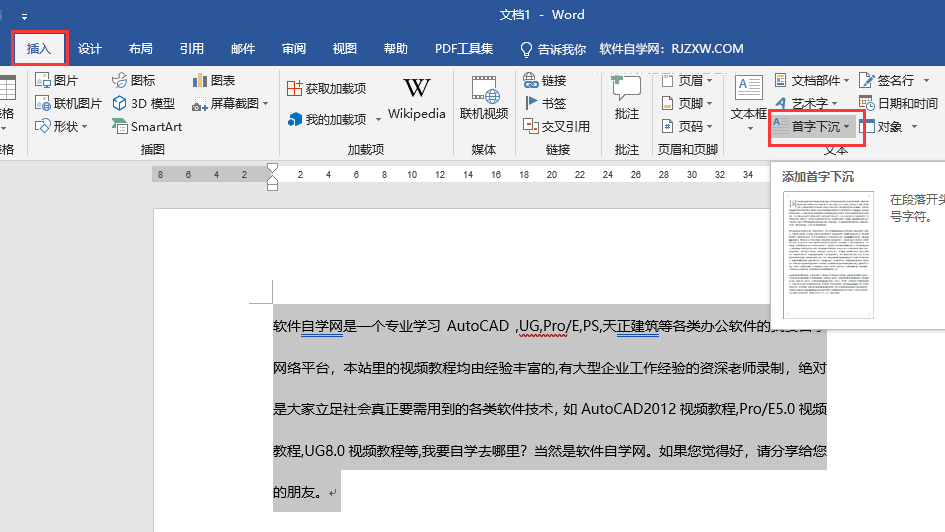Image resolution: width=945 pixels, height=532 pixels.
Task: Insert a chart with 图表
Action: pos(214,80)
